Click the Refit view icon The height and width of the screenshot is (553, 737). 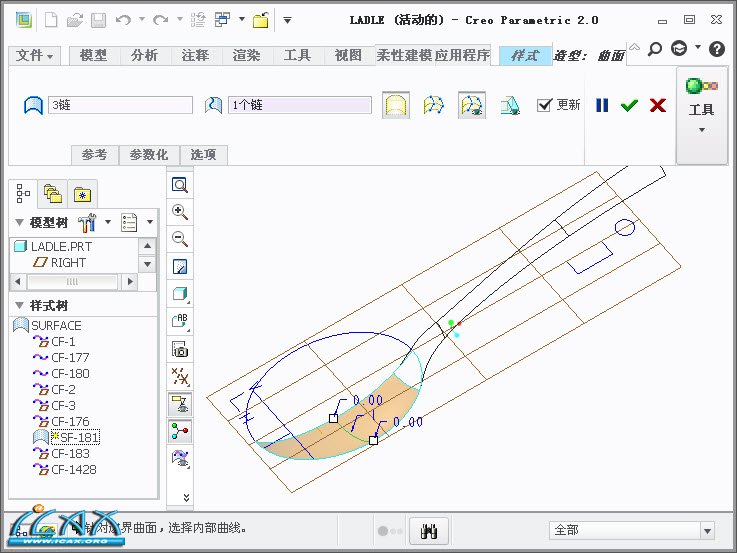(x=180, y=185)
